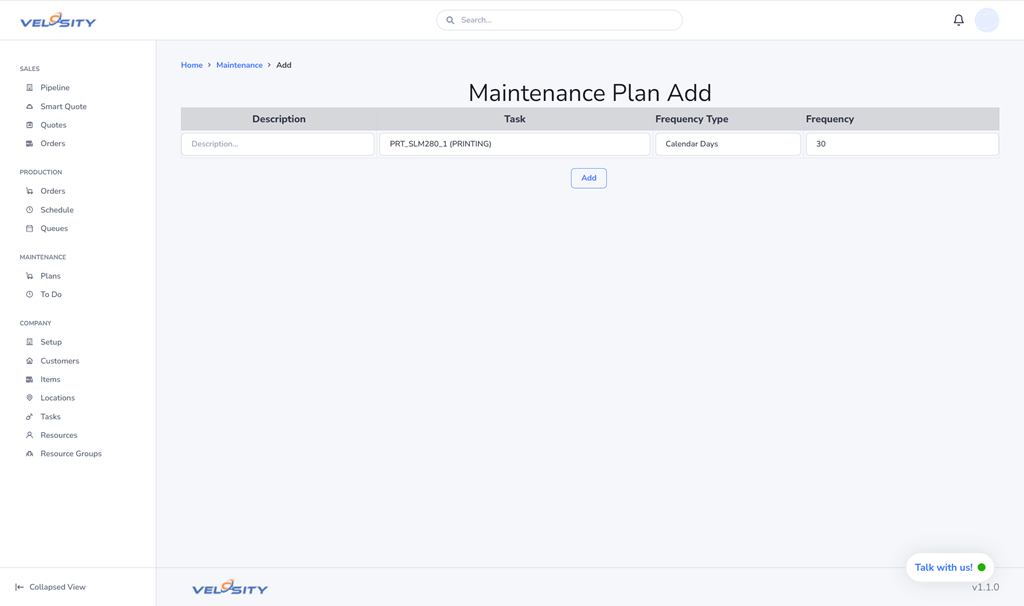Viewport: 1024px width, 606px height.
Task: Open Maintenance Plans in the sidebar
Action: [50, 276]
